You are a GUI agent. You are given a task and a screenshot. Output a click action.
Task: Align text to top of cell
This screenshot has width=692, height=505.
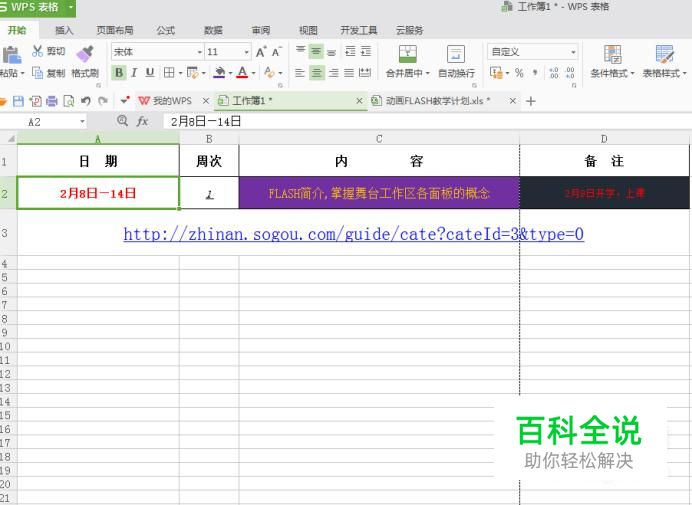point(301,51)
